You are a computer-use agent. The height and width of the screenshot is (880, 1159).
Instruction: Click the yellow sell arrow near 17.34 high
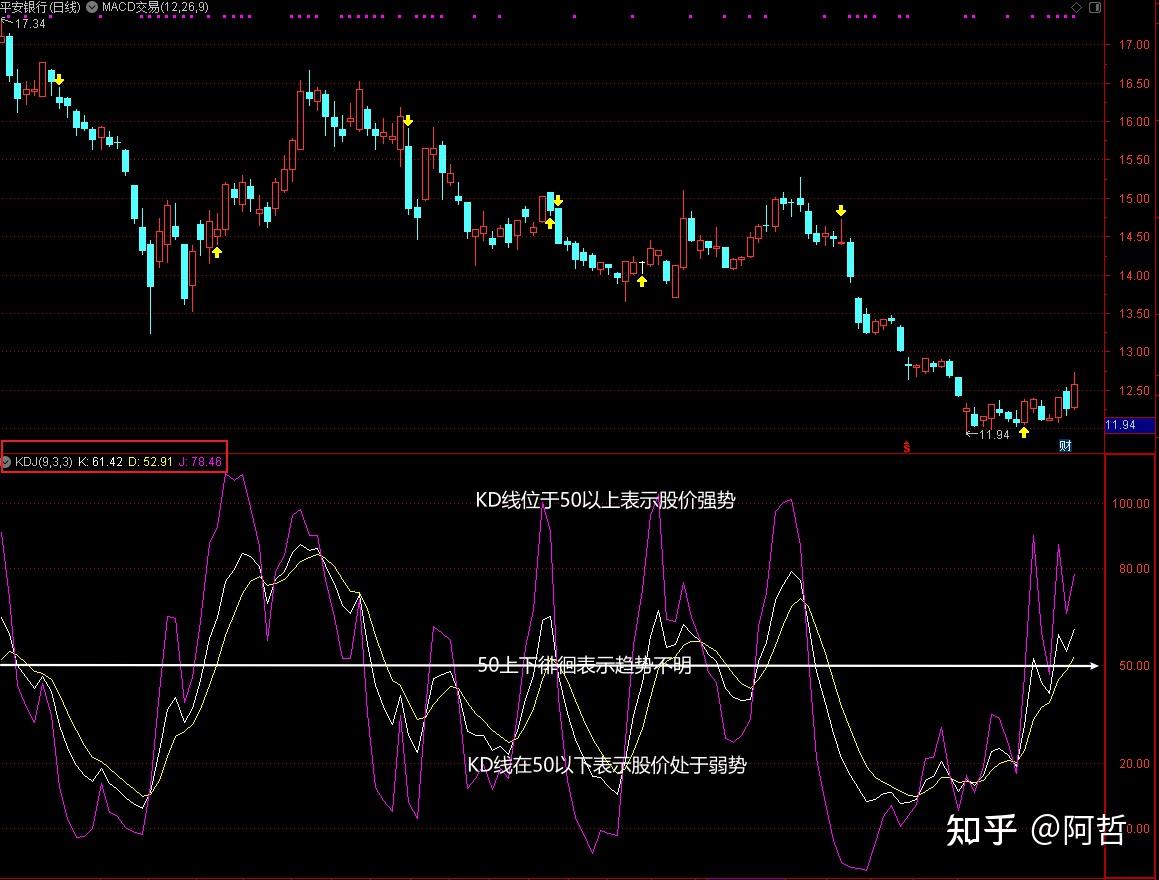58,80
